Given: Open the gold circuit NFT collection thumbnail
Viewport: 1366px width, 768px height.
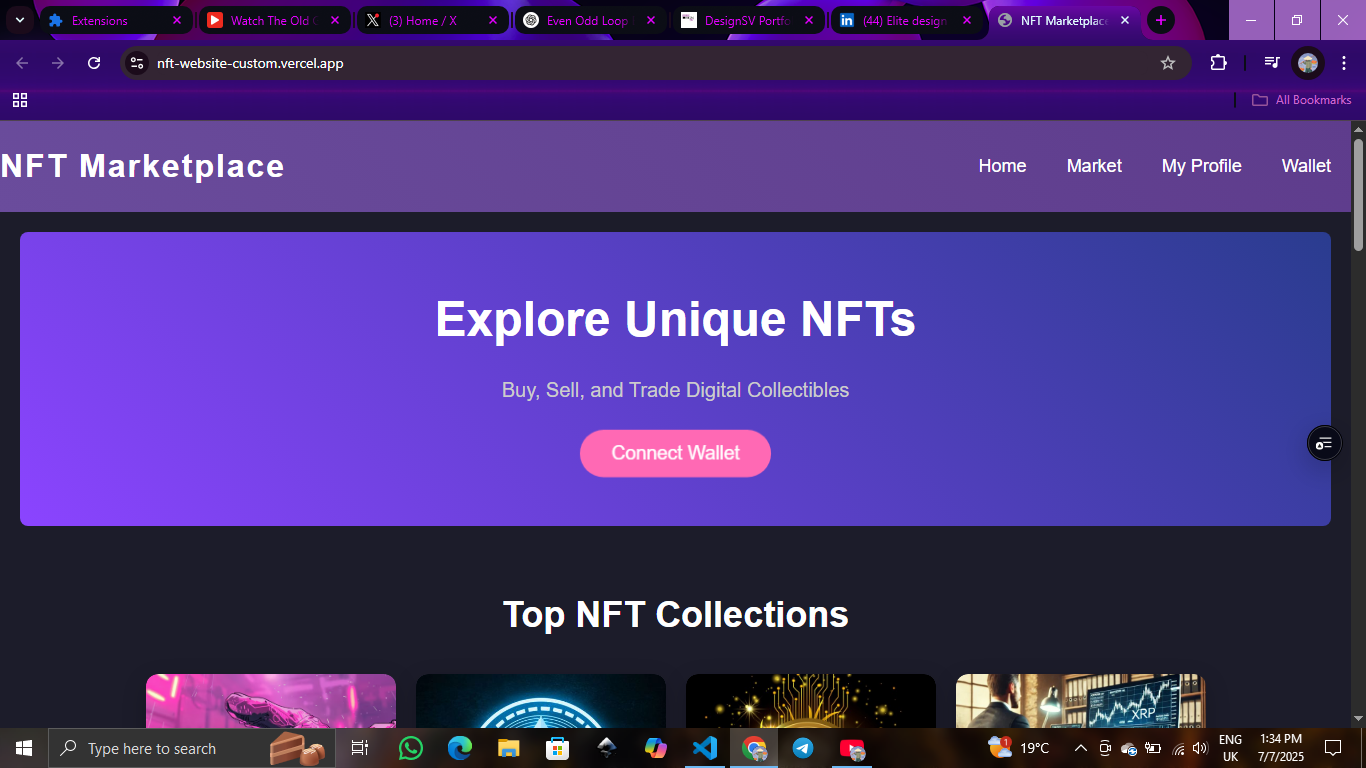Looking at the screenshot, I should (811, 700).
